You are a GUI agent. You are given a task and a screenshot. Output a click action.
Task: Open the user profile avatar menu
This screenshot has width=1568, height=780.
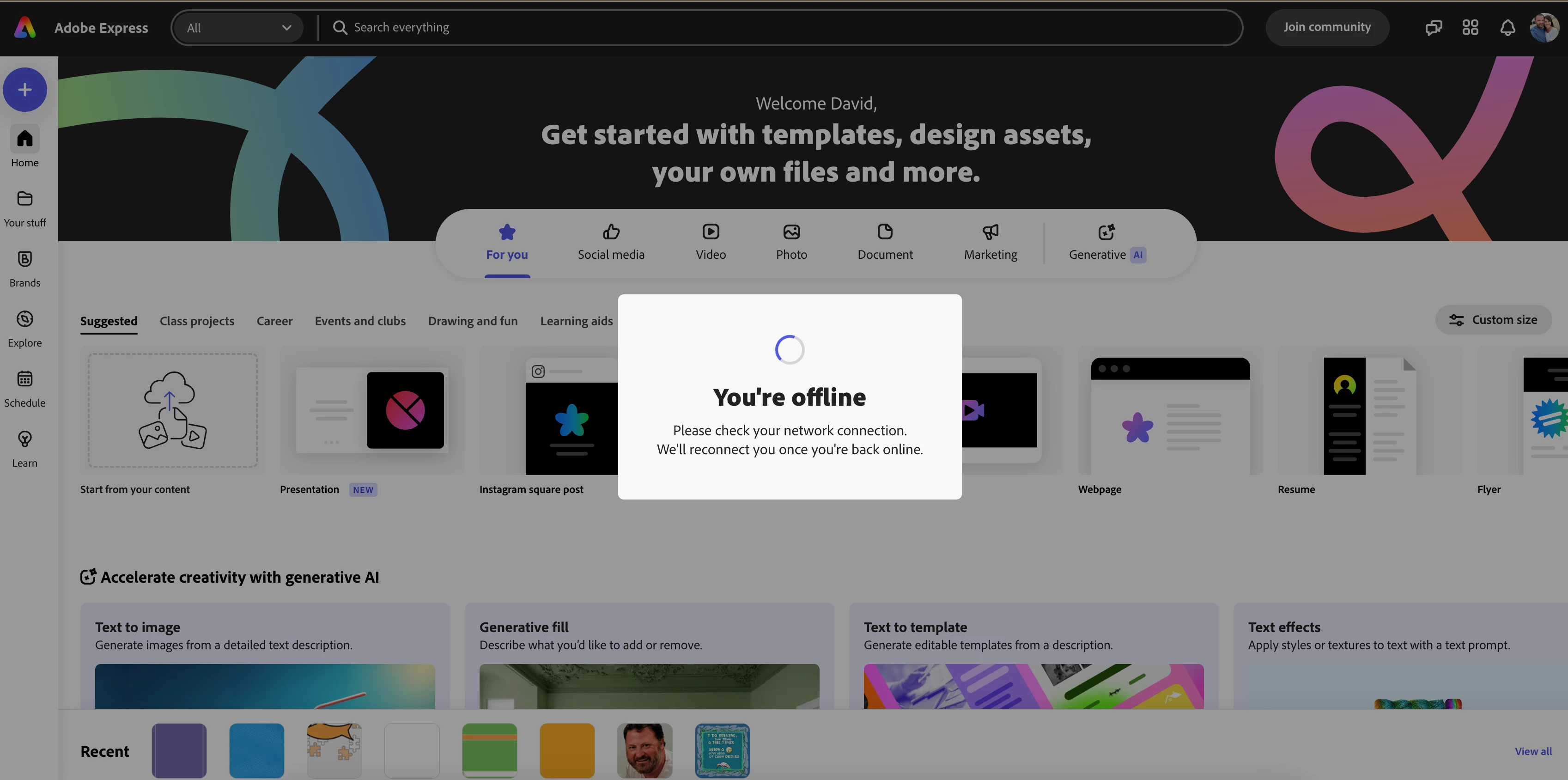(x=1544, y=27)
